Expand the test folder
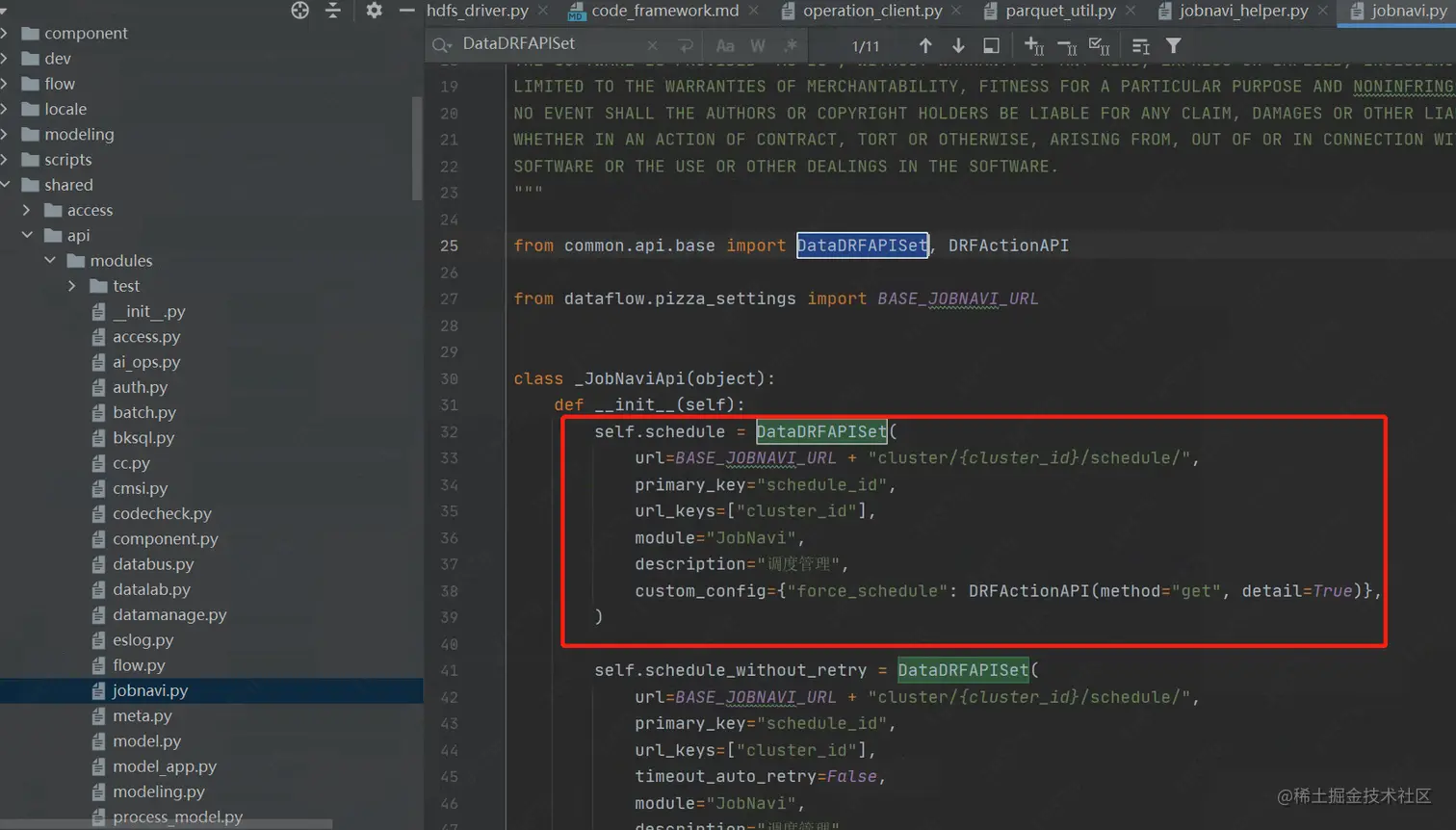Viewport: 1456px width, 830px height. point(72,286)
